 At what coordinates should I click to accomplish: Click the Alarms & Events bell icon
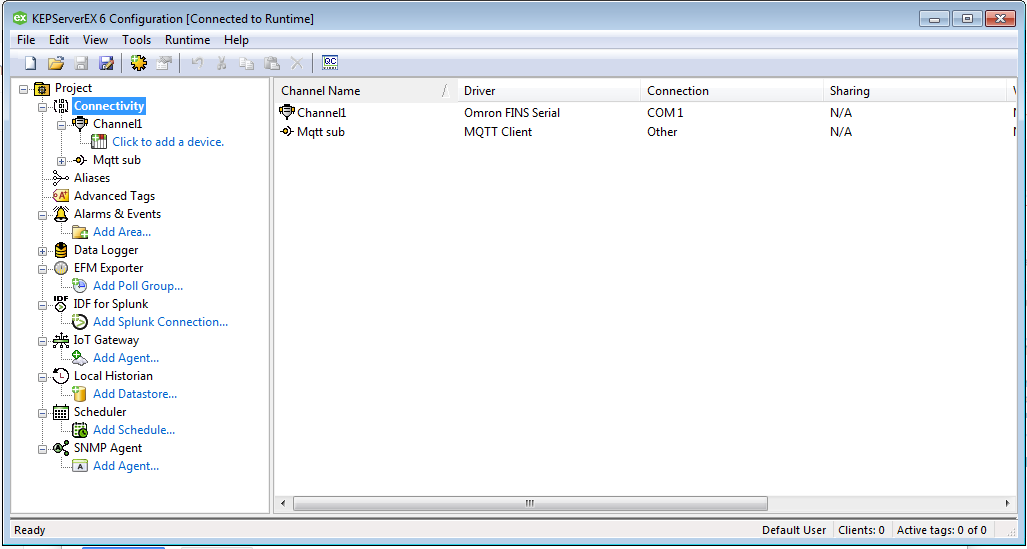(x=61, y=214)
